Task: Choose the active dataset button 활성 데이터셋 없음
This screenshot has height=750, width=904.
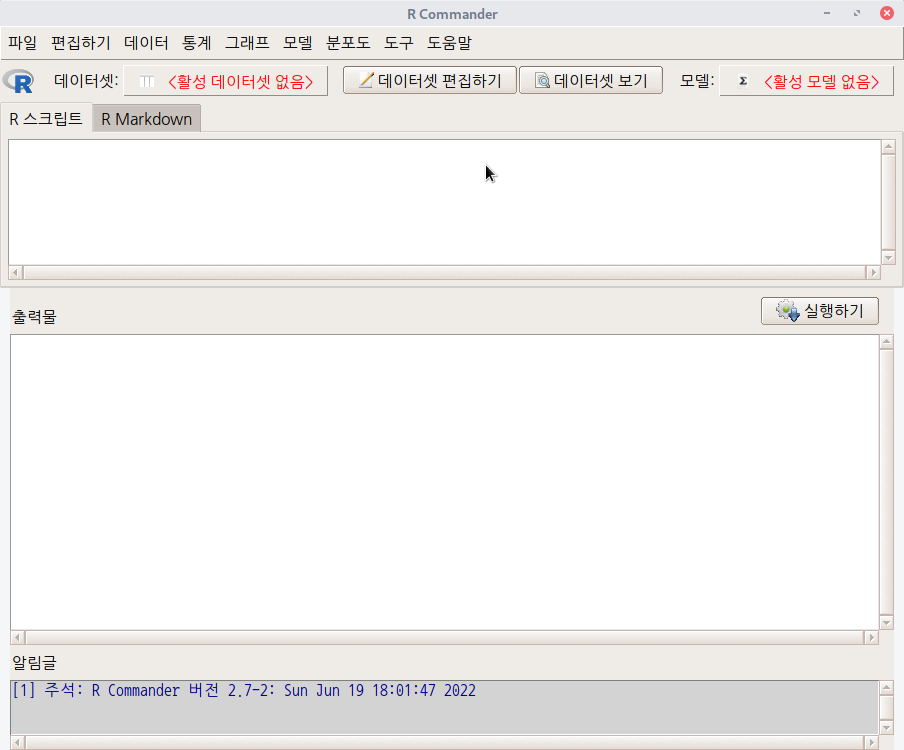Action: pos(226,81)
